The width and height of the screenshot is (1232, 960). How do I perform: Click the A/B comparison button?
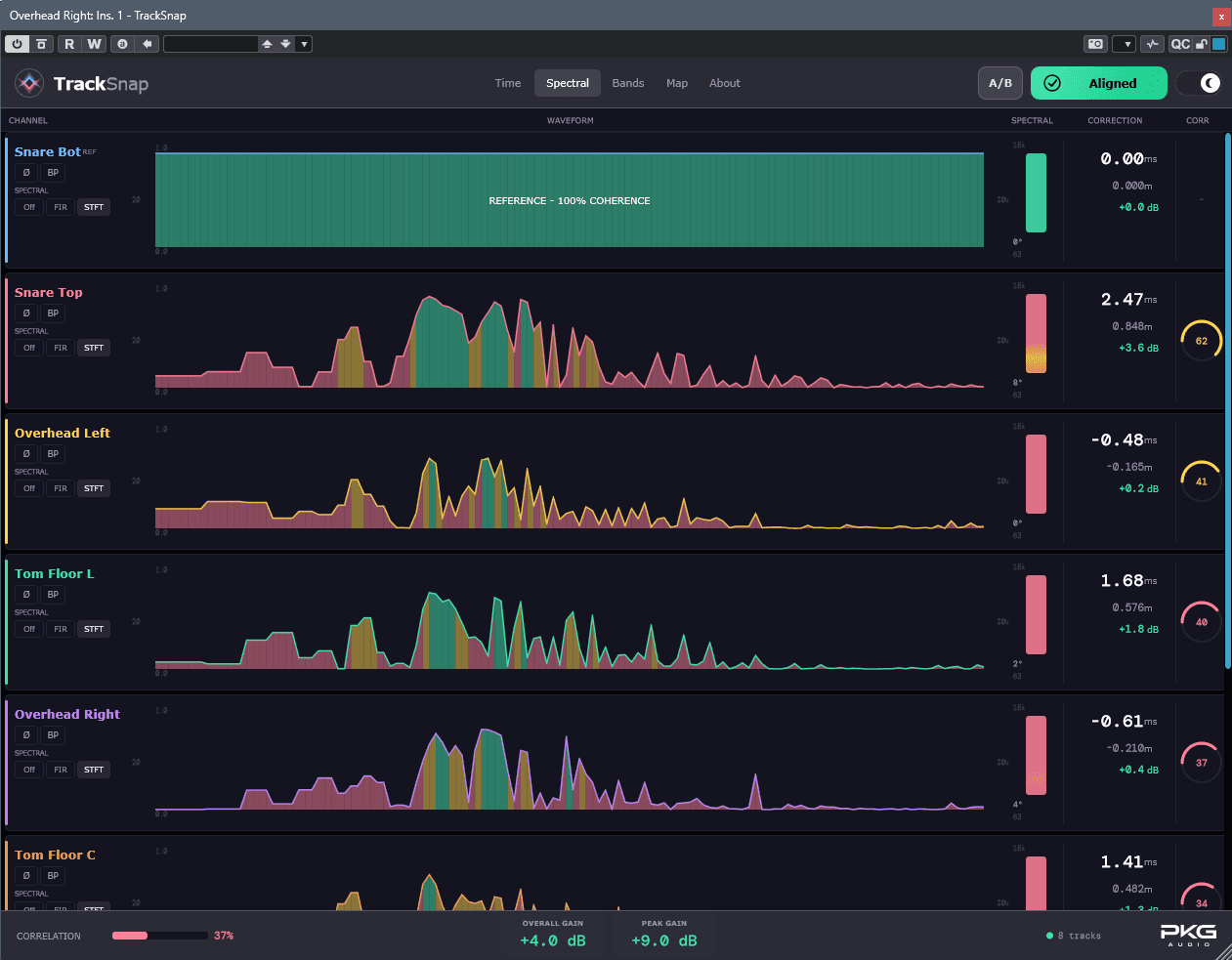[1000, 83]
